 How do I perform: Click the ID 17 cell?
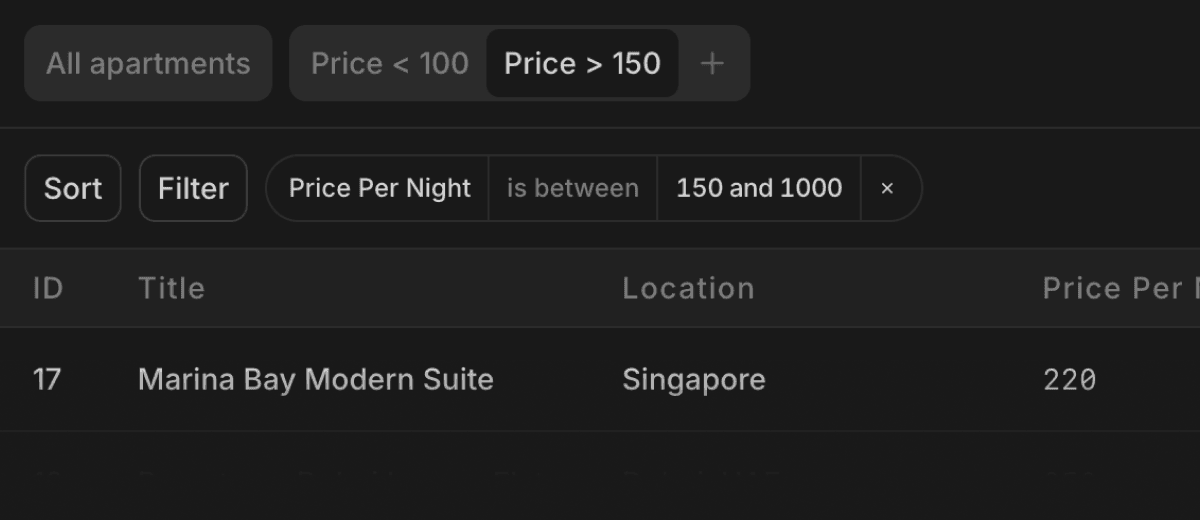pyautogui.click(x=47, y=380)
